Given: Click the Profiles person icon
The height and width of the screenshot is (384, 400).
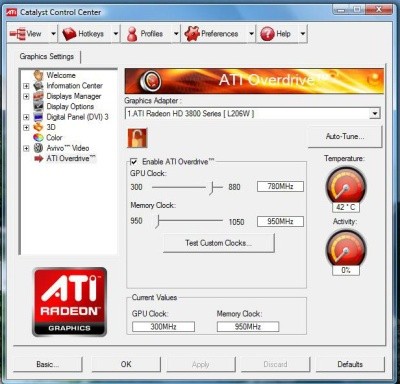Looking at the screenshot, I should coord(132,34).
